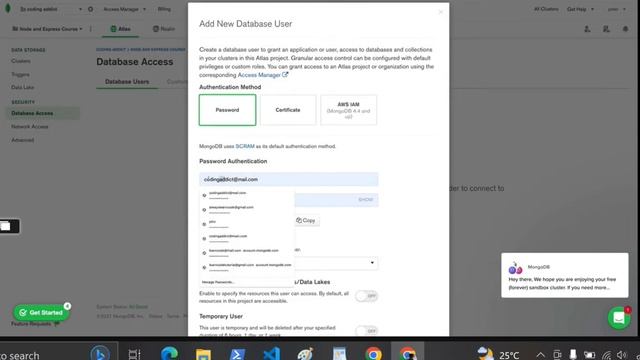This screenshot has width=640, height=360.
Task: Open Visual Studio Code from taskbar
Action: [x=271, y=354]
